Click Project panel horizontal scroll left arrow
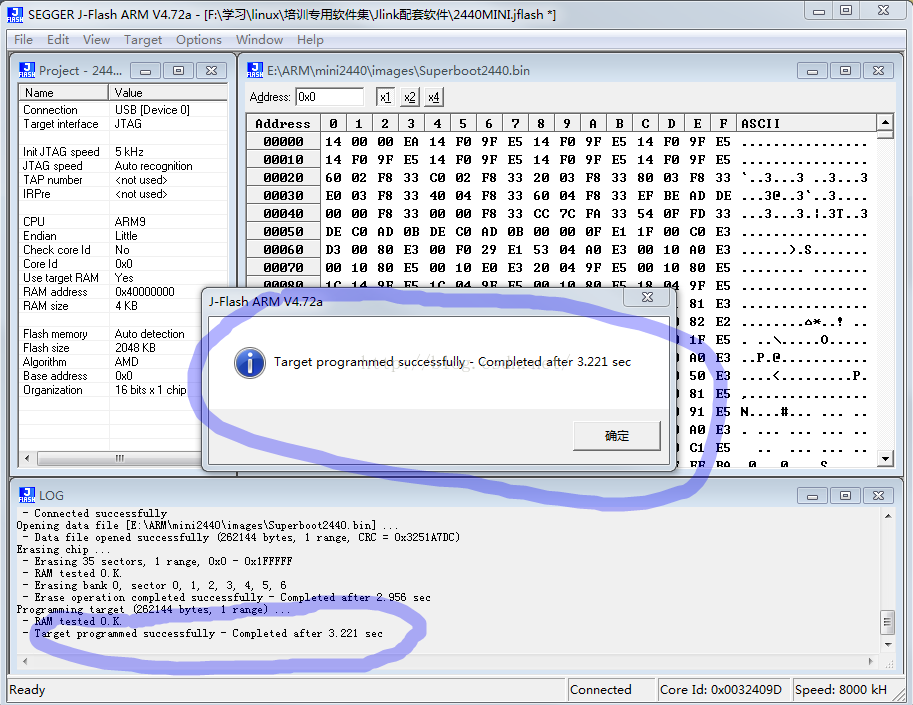Viewport: 913px width, 705px height. (x=27, y=458)
